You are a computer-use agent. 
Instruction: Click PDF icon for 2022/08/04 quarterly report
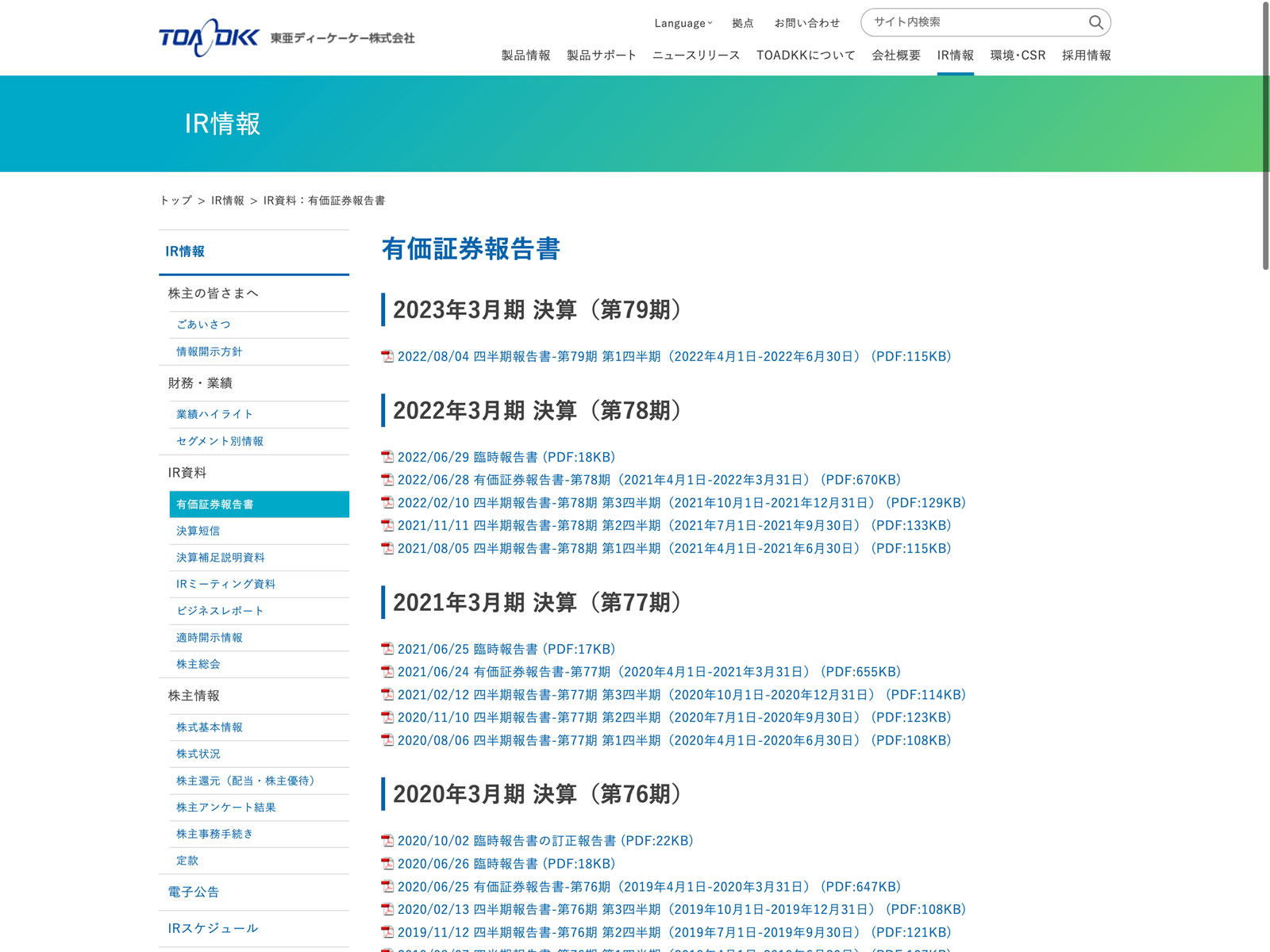click(387, 357)
